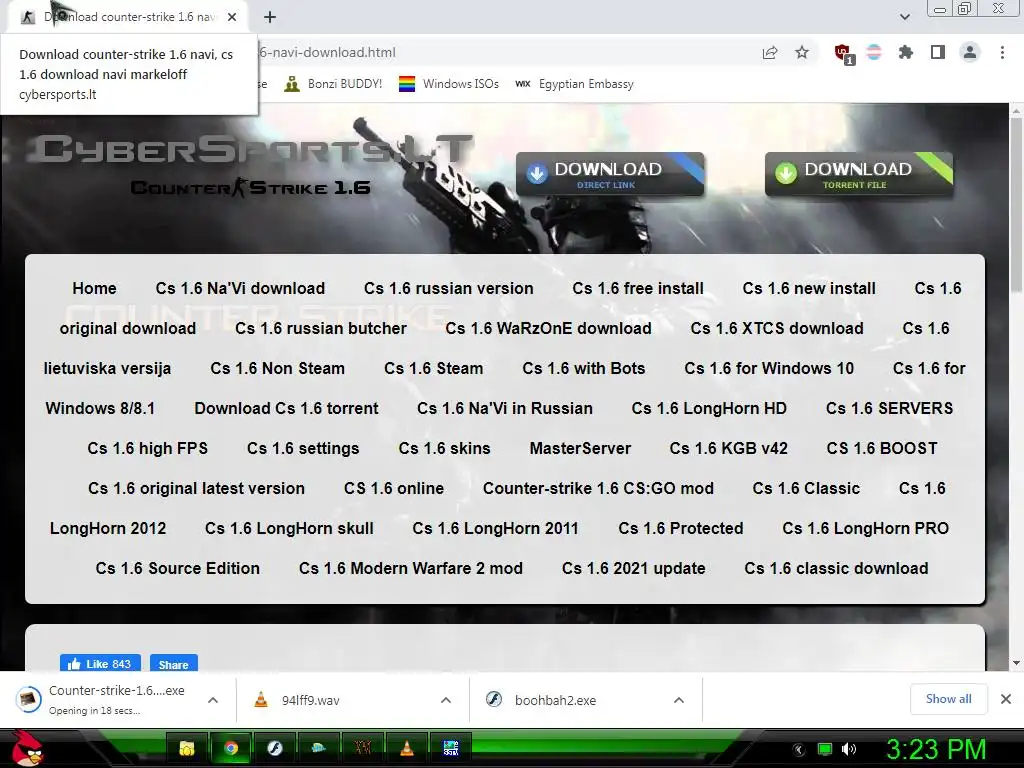Open Cs 1.6 XTCS download link
The image size is (1024, 768).
[776, 328]
